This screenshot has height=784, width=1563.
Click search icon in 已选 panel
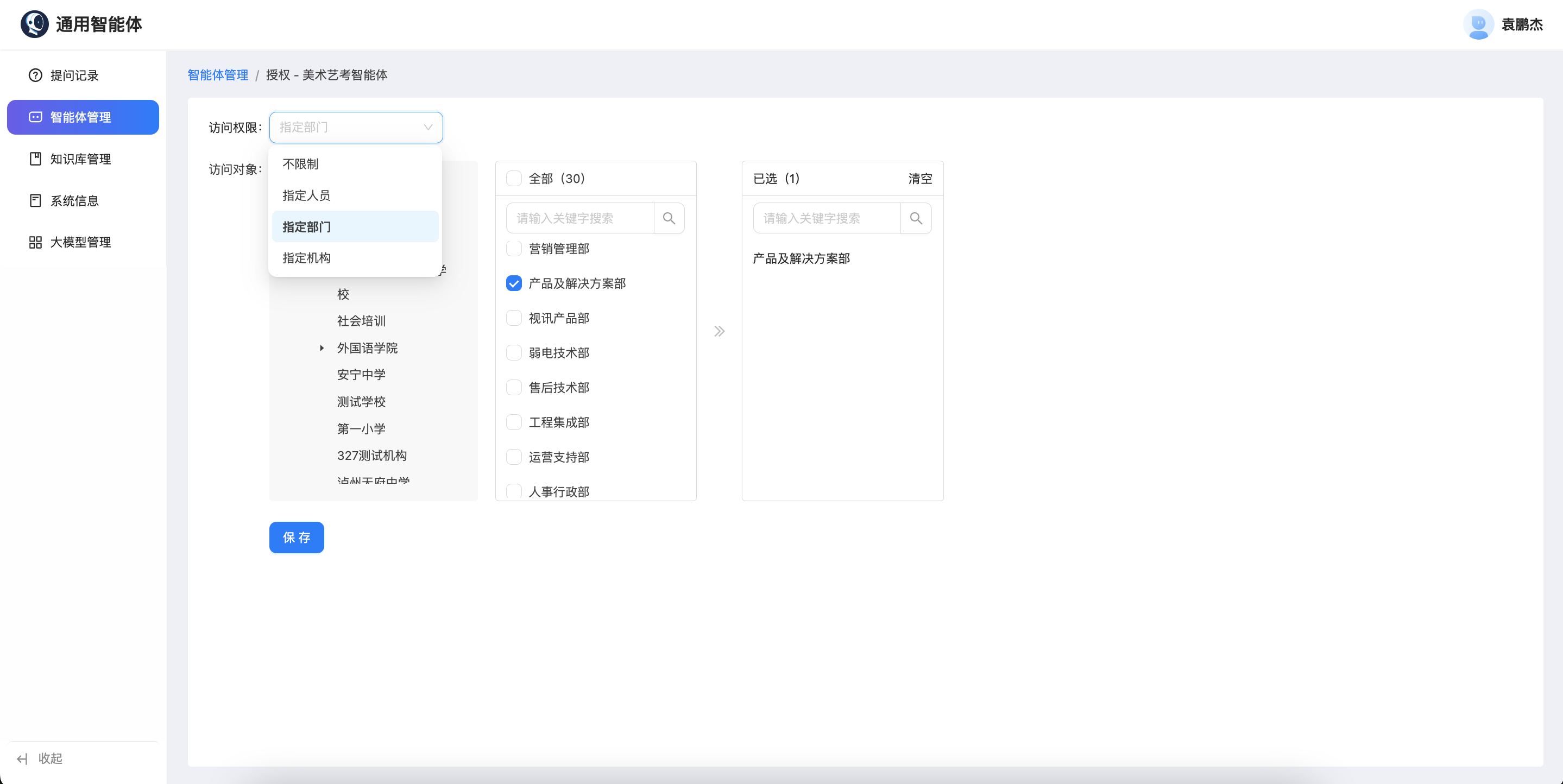click(x=916, y=218)
